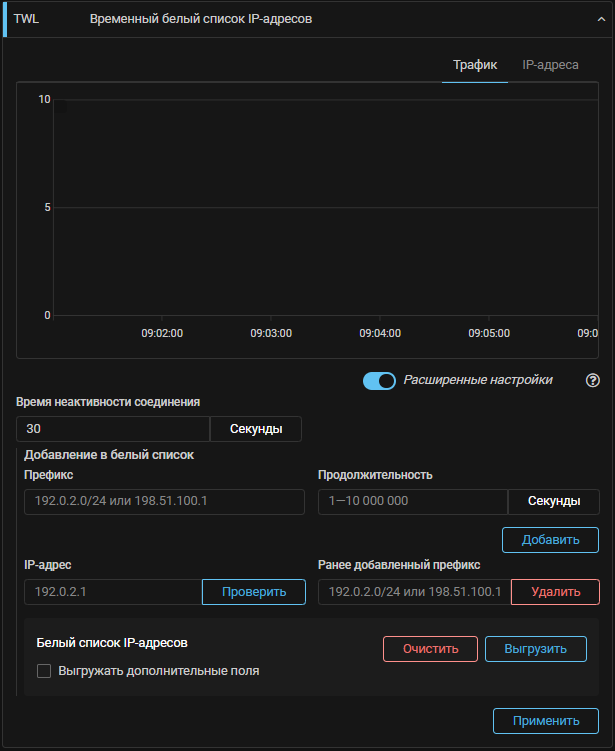Click the Выгрузить button
The image size is (615, 751).
(x=535, y=649)
